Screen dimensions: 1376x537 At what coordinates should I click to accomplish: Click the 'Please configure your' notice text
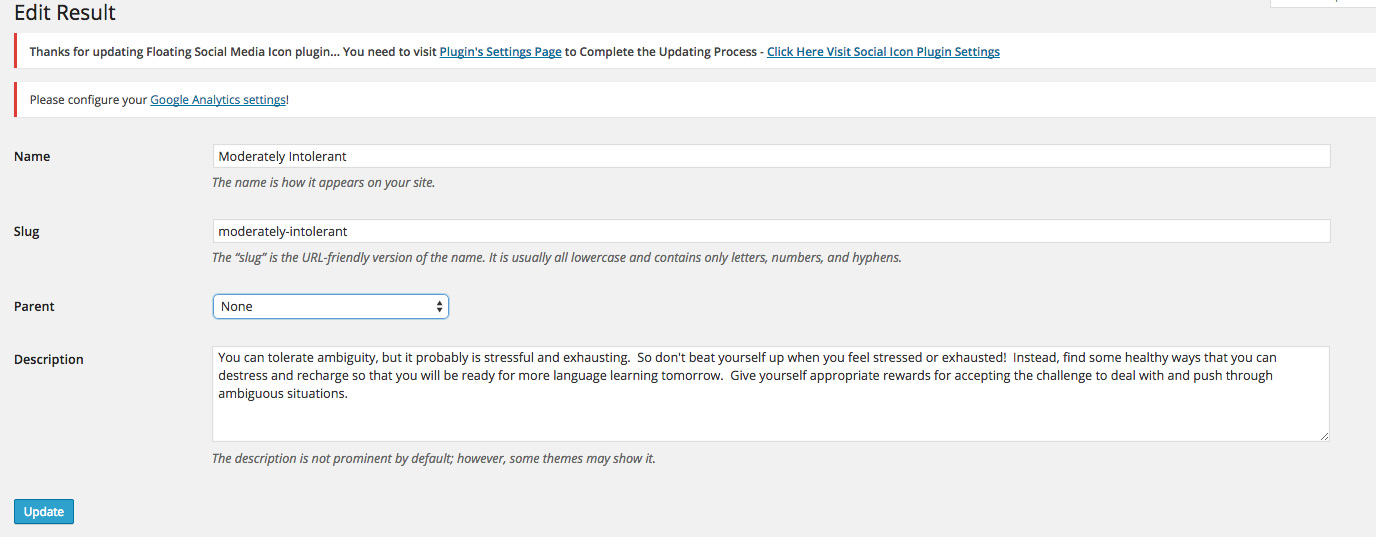tap(89, 100)
